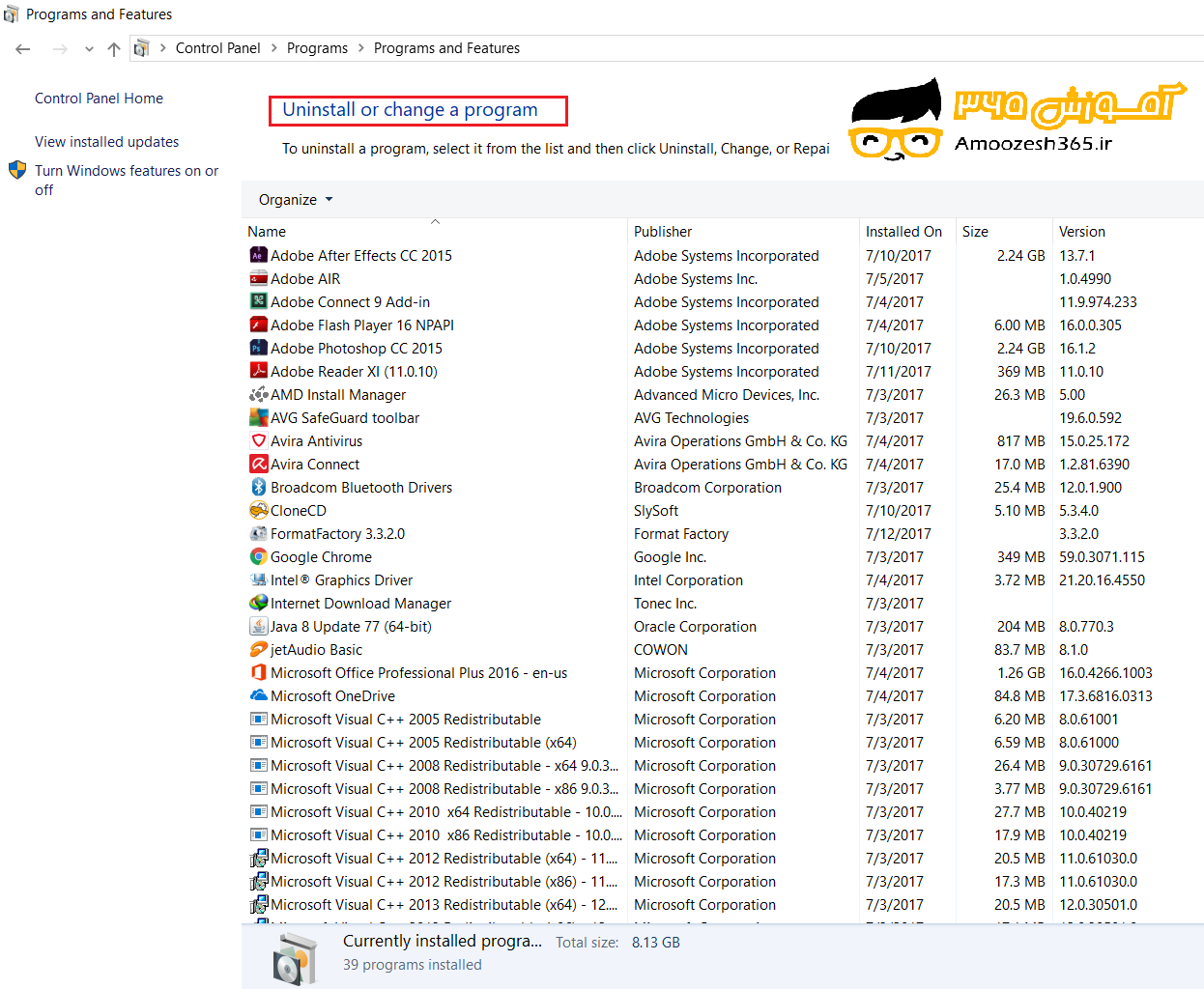Click the Adobe AIR program icon
Image resolution: width=1204 pixels, height=989 pixels.
pyautogui.click(x=258, y=278)
